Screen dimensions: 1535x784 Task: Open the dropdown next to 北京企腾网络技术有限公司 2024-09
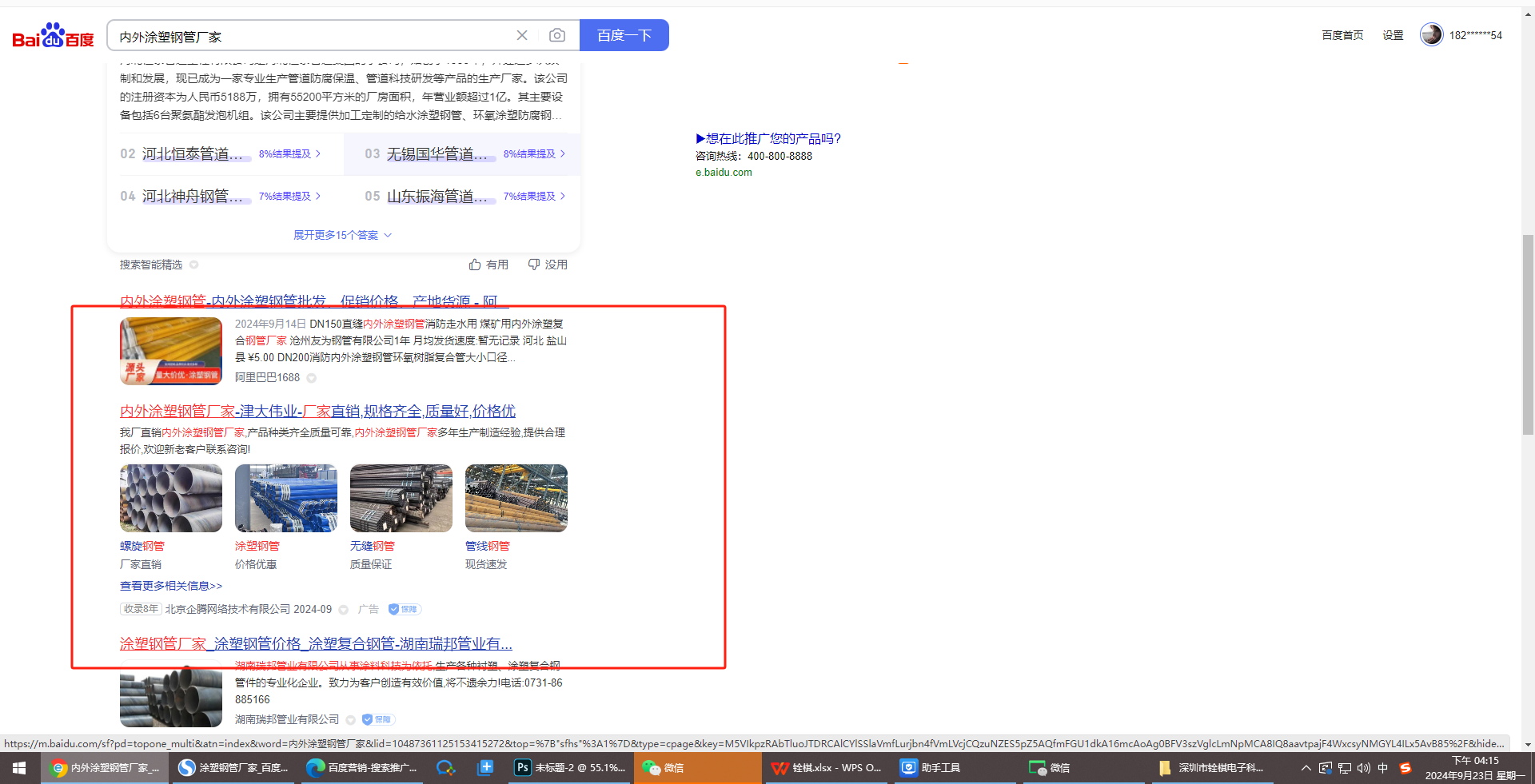pyautogui.click(x=344, y=610)
